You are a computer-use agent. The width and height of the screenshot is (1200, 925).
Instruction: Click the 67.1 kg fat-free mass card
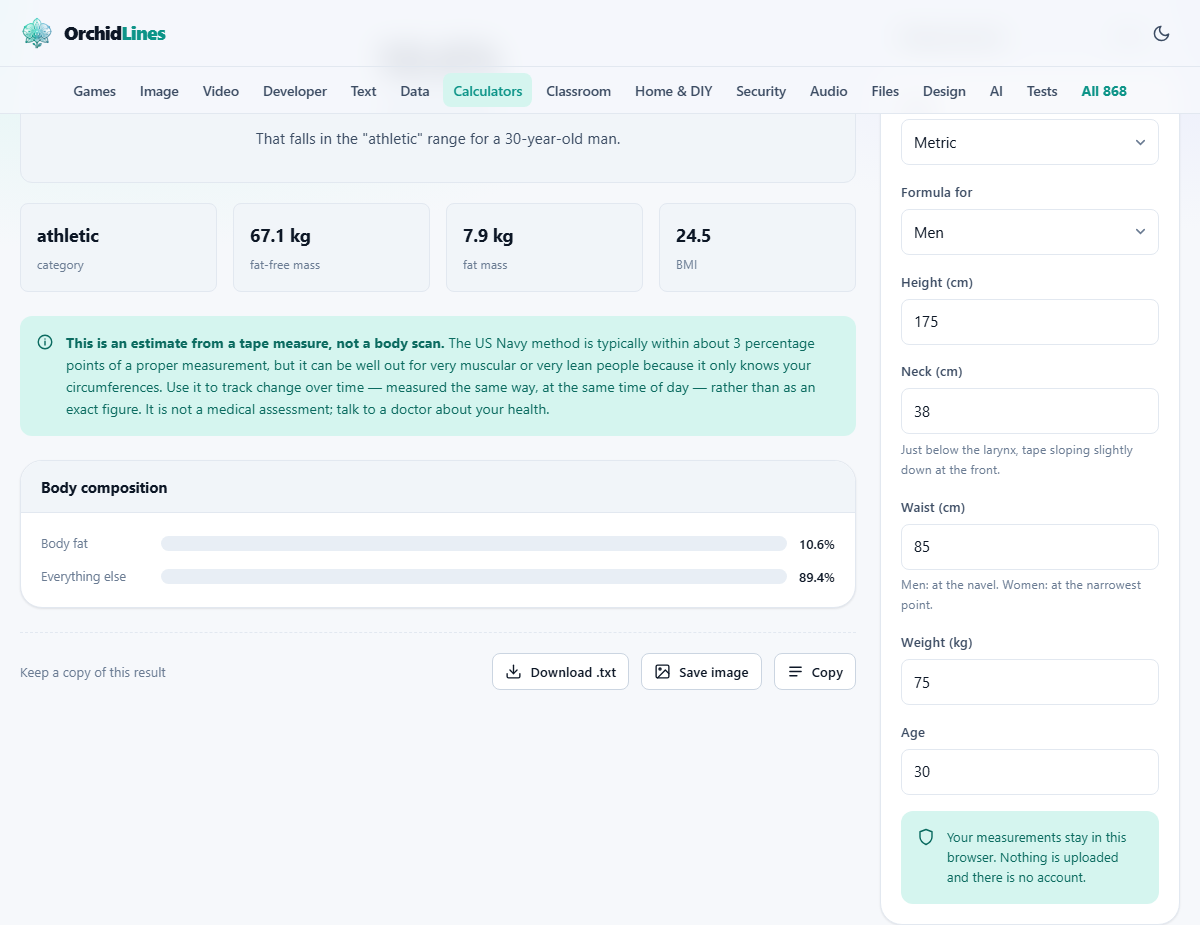click(x=331, y=248)
